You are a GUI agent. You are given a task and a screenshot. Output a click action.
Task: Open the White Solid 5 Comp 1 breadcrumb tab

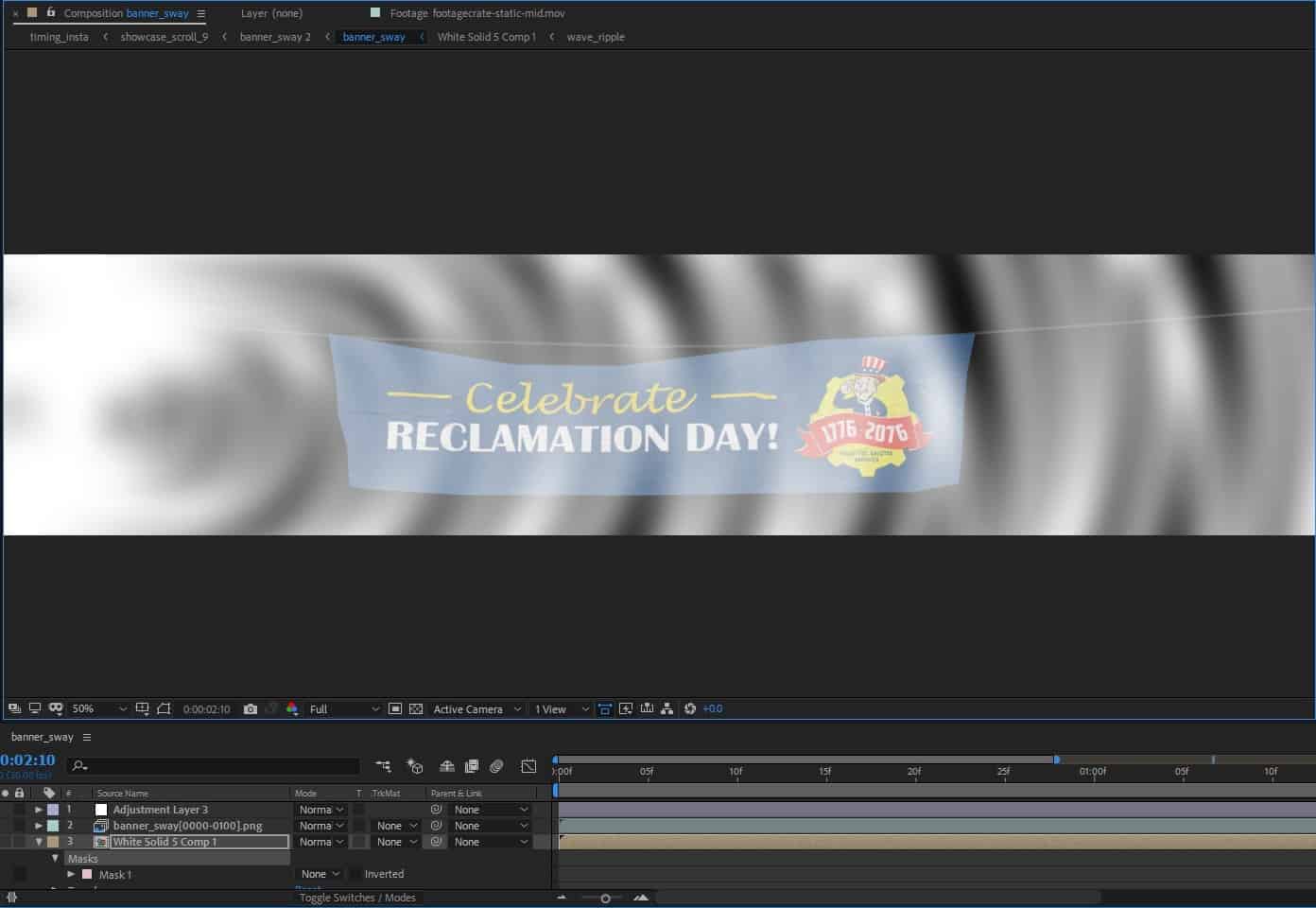pyautogui.click(x=486, y=37)
